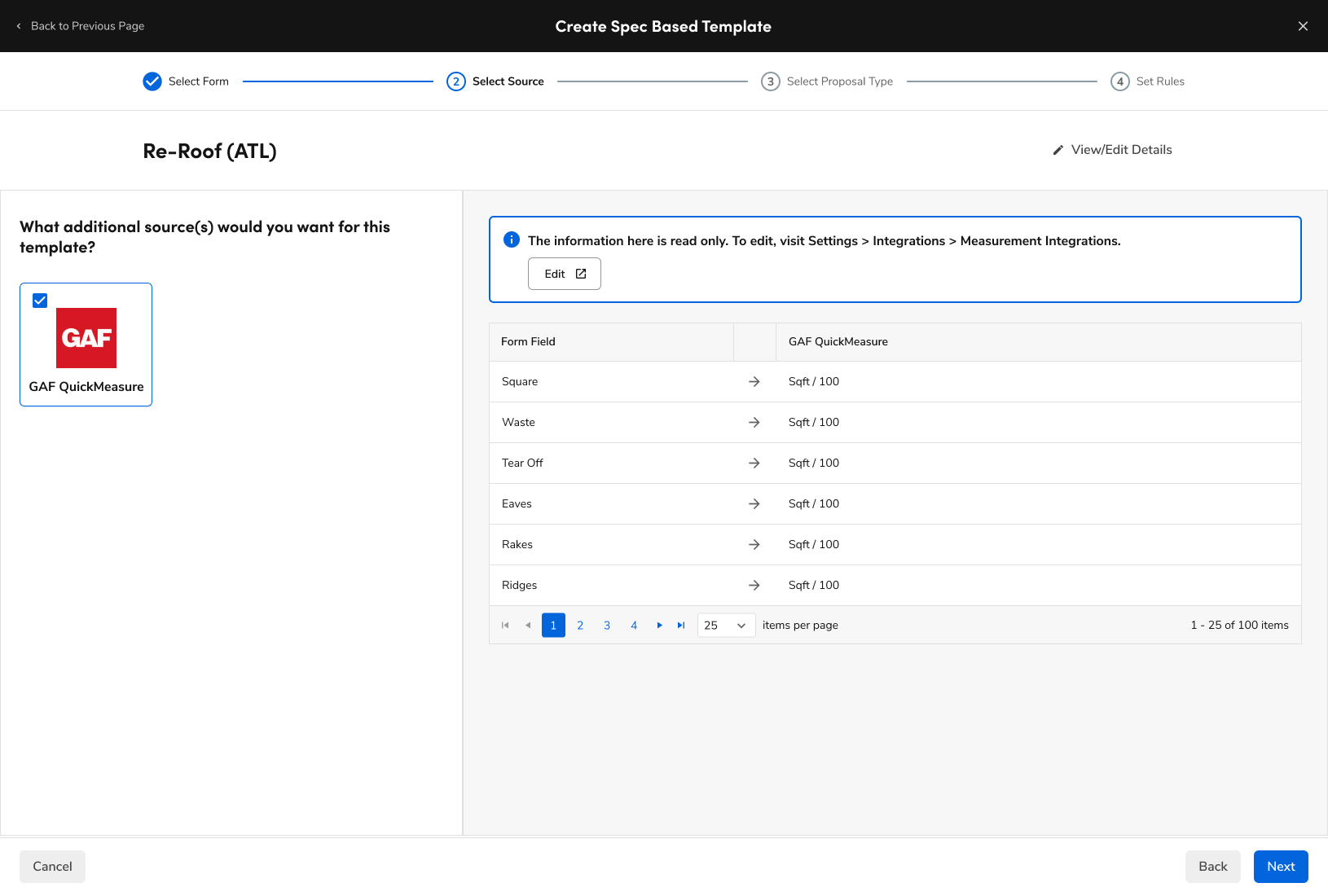Select the GAF QuickMeasure source card
Screen dimensions: 1328x896
pyautogui.click(x=86, y=344)
